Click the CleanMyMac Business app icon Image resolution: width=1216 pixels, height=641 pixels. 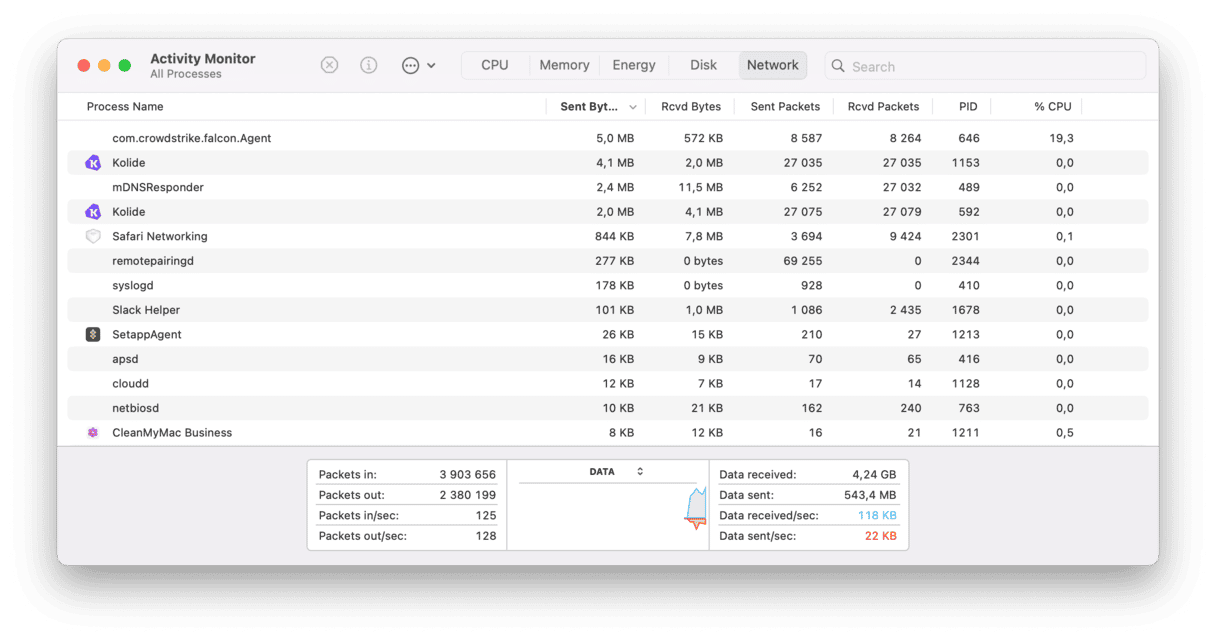click(93, 433)
